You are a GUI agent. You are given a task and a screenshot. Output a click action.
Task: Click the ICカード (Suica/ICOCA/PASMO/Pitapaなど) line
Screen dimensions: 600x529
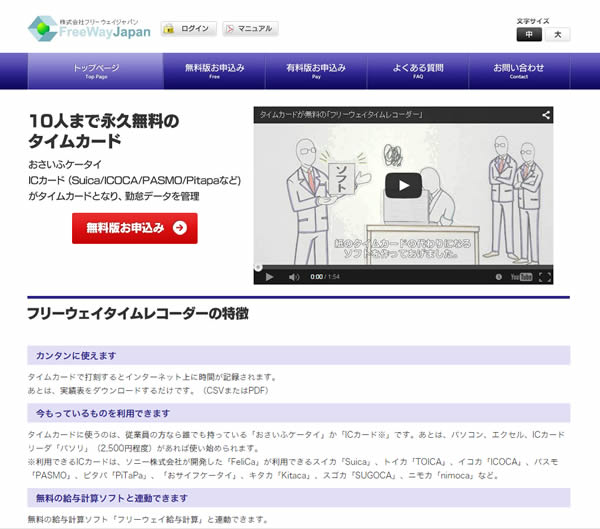tap(134, 180)
